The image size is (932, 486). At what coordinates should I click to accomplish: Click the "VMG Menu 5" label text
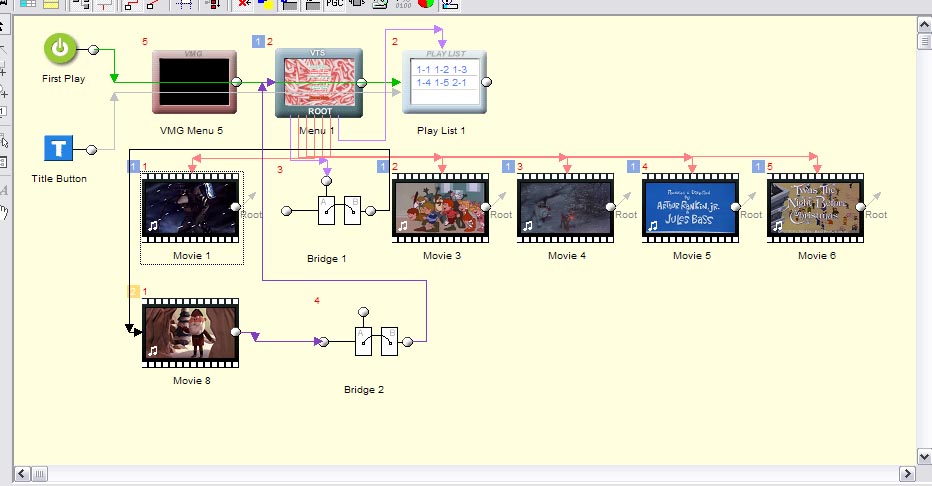tap(191, 130)
